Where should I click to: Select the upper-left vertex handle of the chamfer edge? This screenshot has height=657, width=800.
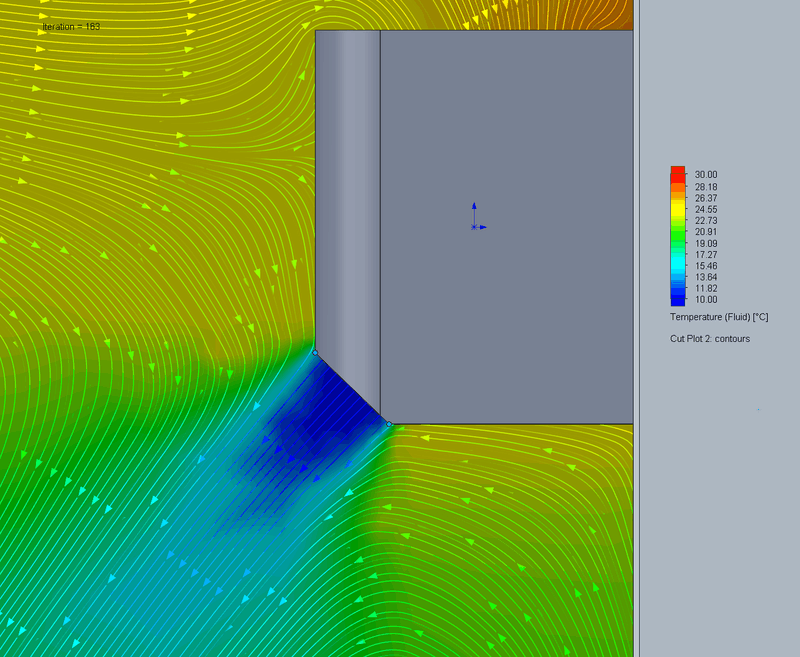pyautogui.click(x=315, y=352)
